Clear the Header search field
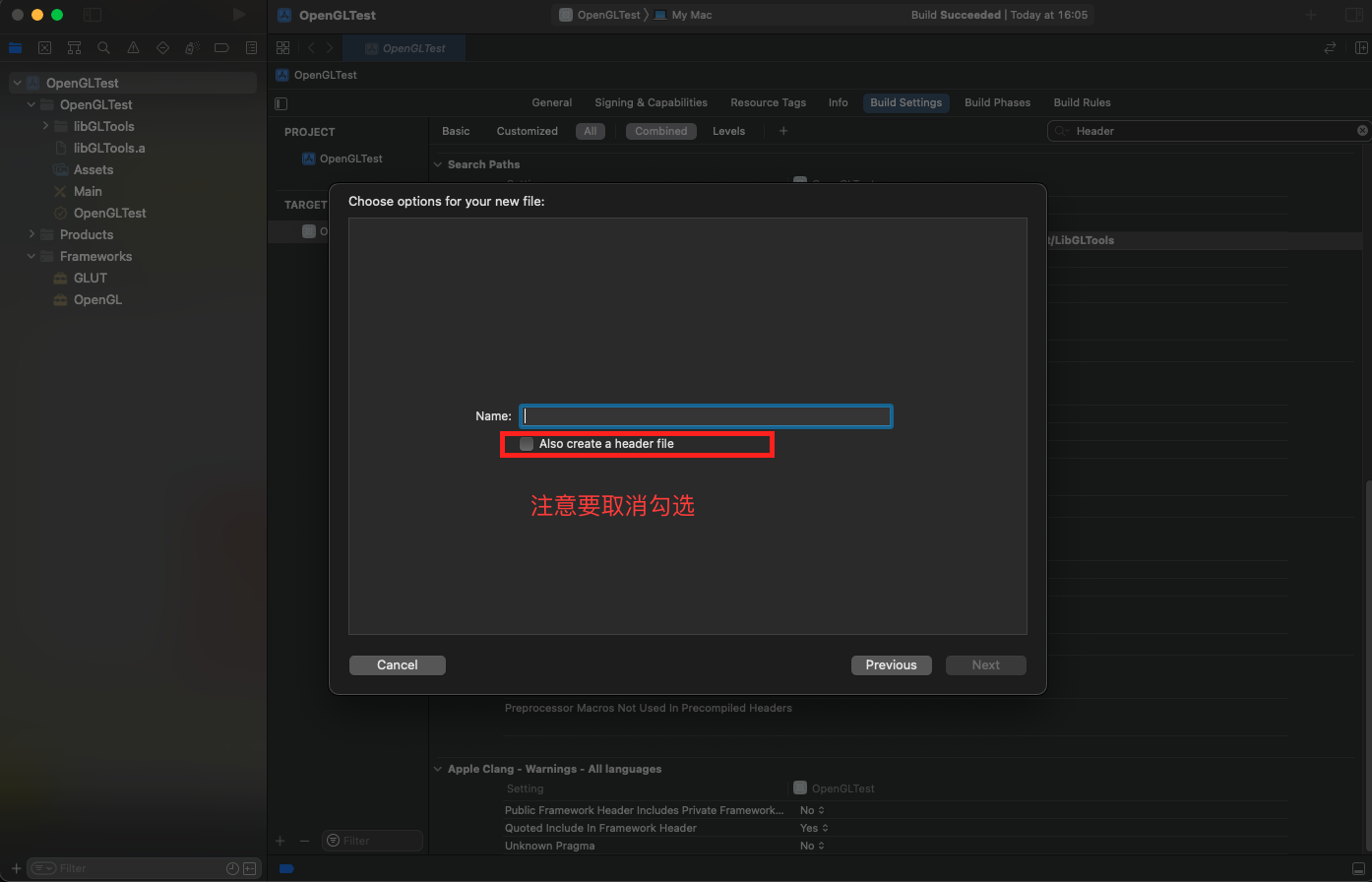Screen dimensions: 1372x882 point(1362,130)
